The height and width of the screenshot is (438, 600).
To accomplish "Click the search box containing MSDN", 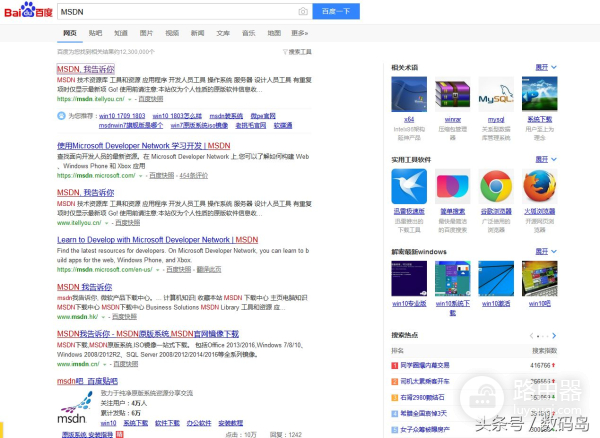I will 175,11.
